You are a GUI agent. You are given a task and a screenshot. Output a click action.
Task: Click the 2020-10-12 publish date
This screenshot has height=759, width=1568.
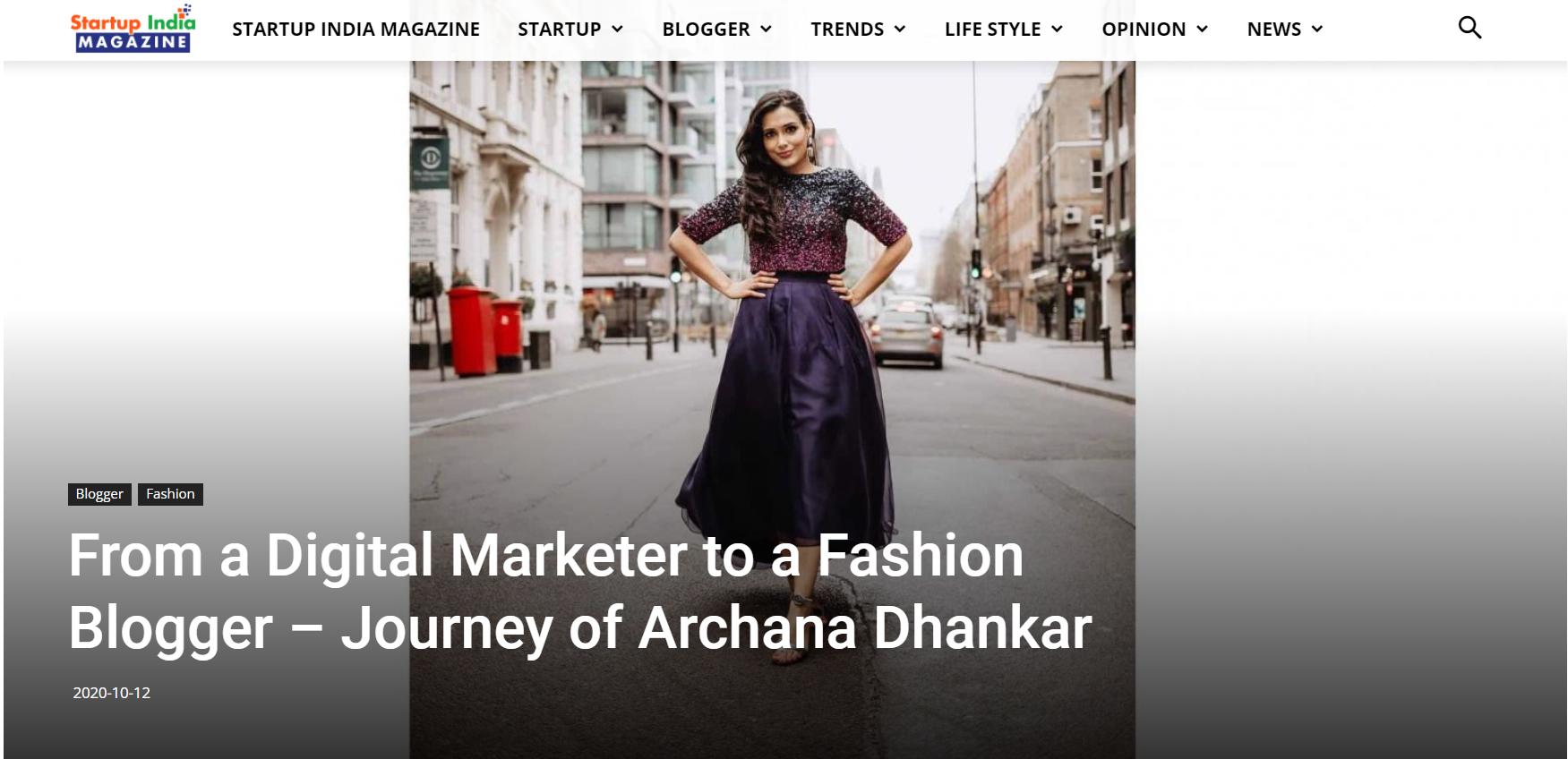tap(111, 693)
